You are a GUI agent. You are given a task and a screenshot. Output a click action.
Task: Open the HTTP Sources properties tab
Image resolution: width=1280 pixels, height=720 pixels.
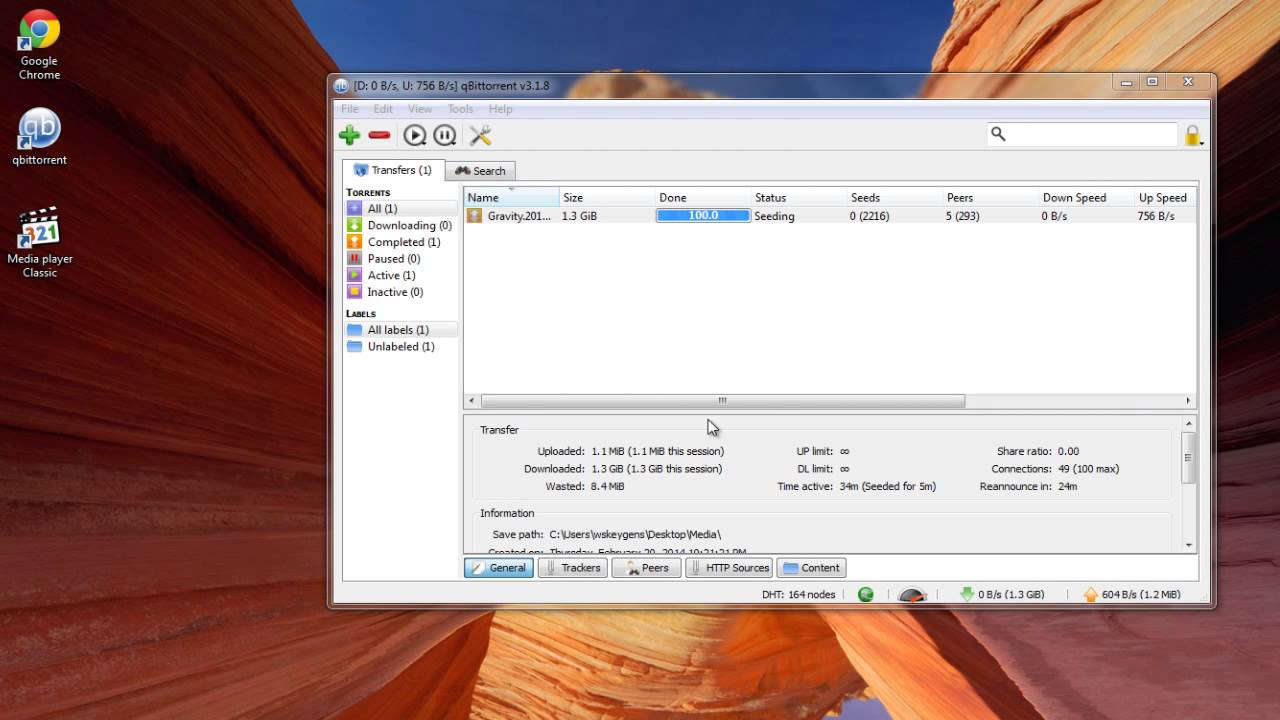pos(728,568)
